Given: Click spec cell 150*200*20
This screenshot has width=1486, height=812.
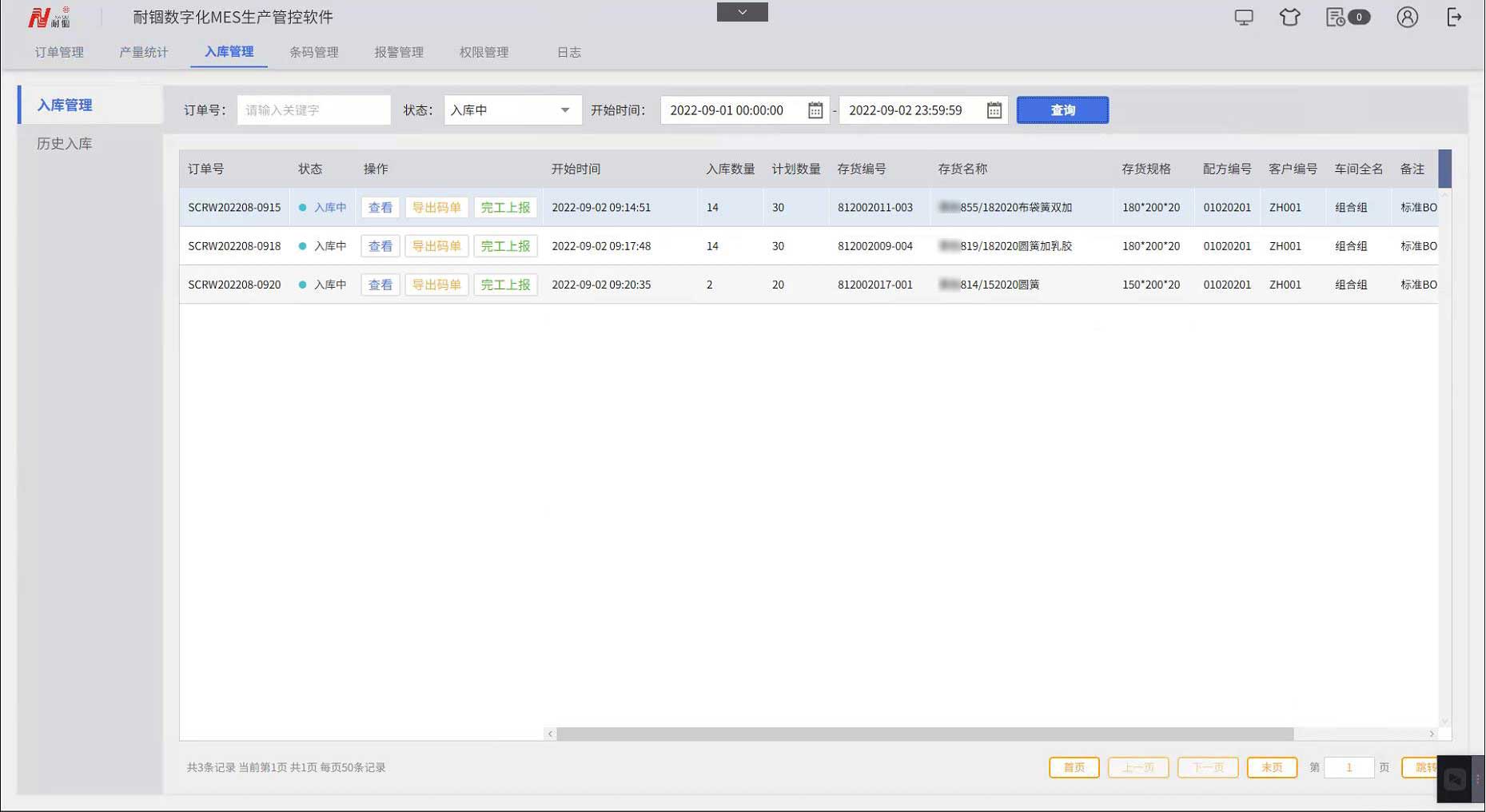Looking at the screenshot, I should coord(1151,285).
